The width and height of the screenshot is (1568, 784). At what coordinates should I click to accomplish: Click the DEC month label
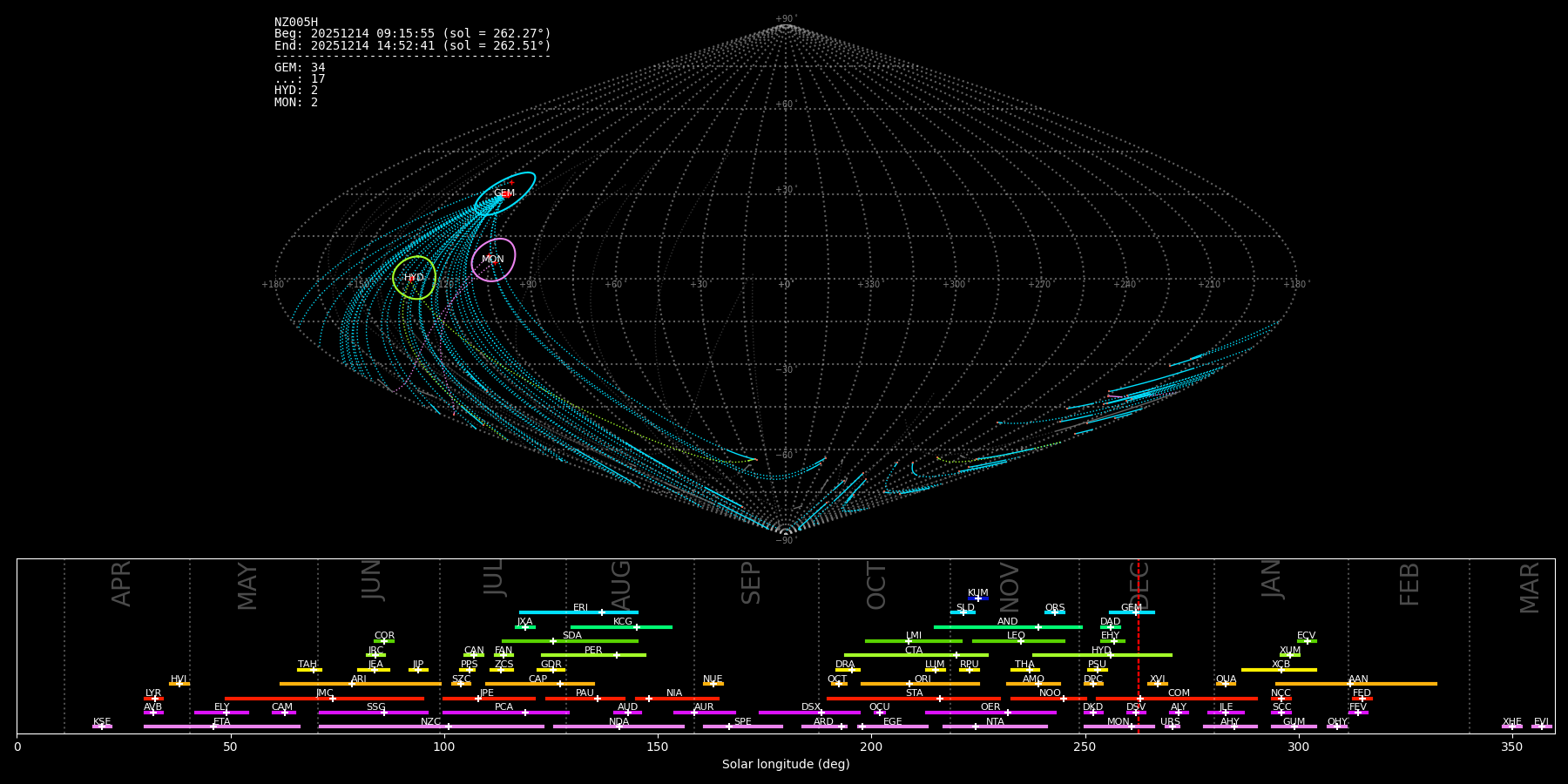[1141, 585]
